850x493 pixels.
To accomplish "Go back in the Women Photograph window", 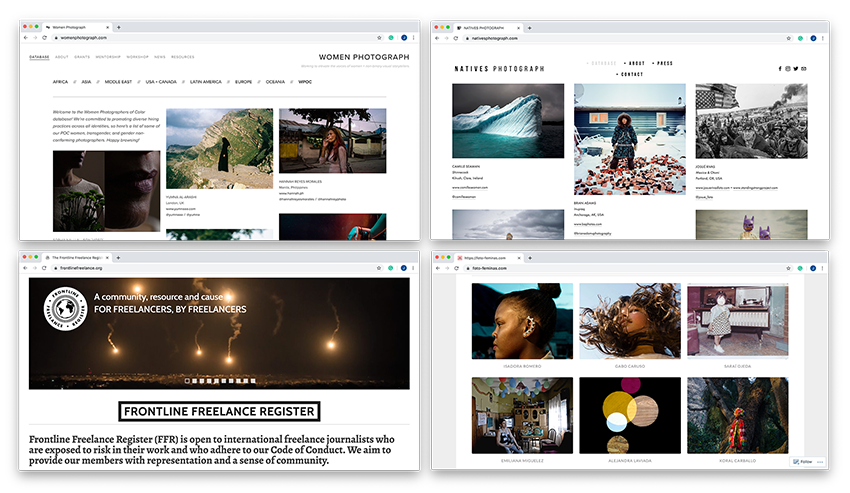I will point(25,38).
